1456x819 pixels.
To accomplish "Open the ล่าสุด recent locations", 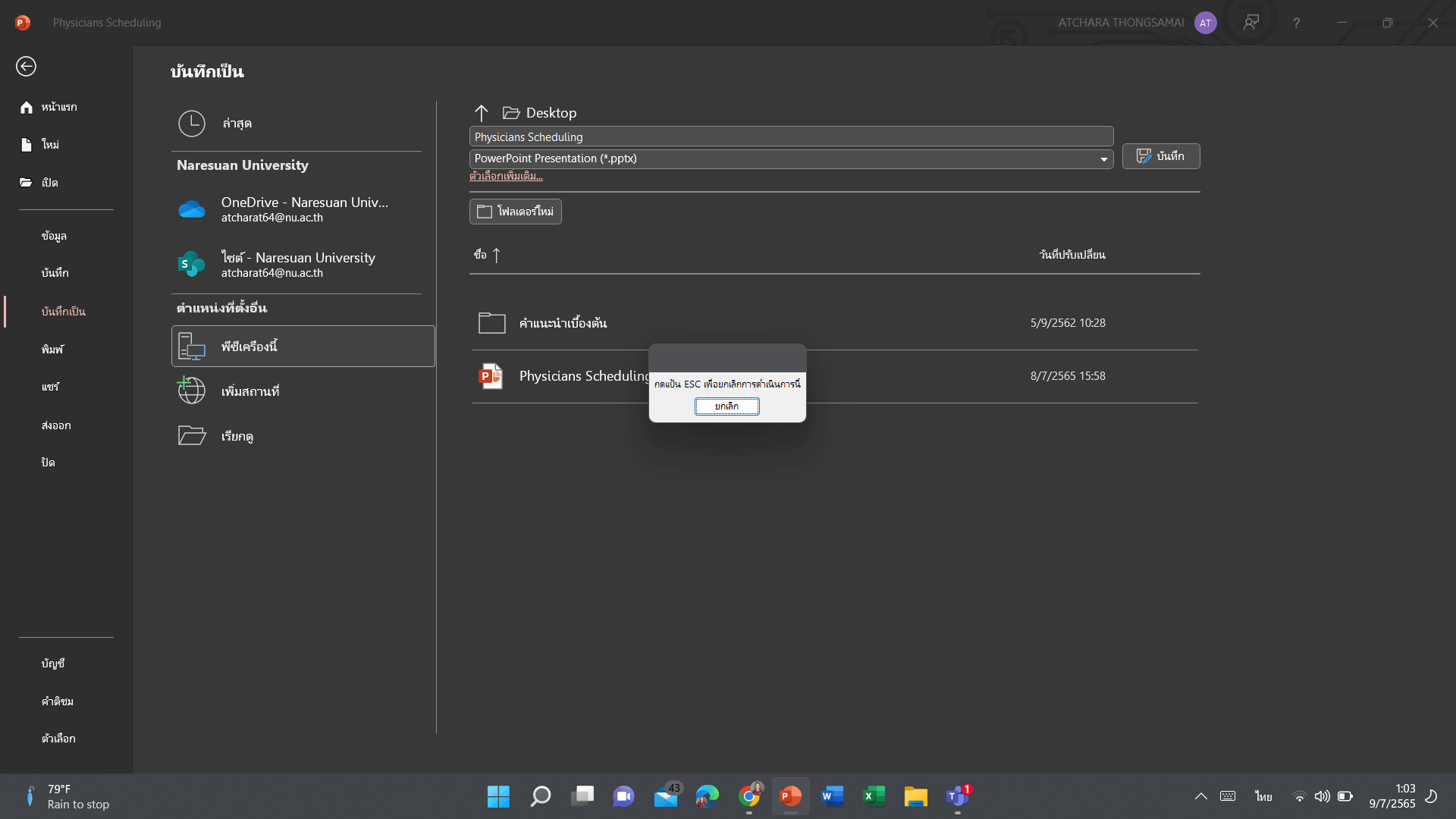I will pyautogui.click(x=236, y=123).
